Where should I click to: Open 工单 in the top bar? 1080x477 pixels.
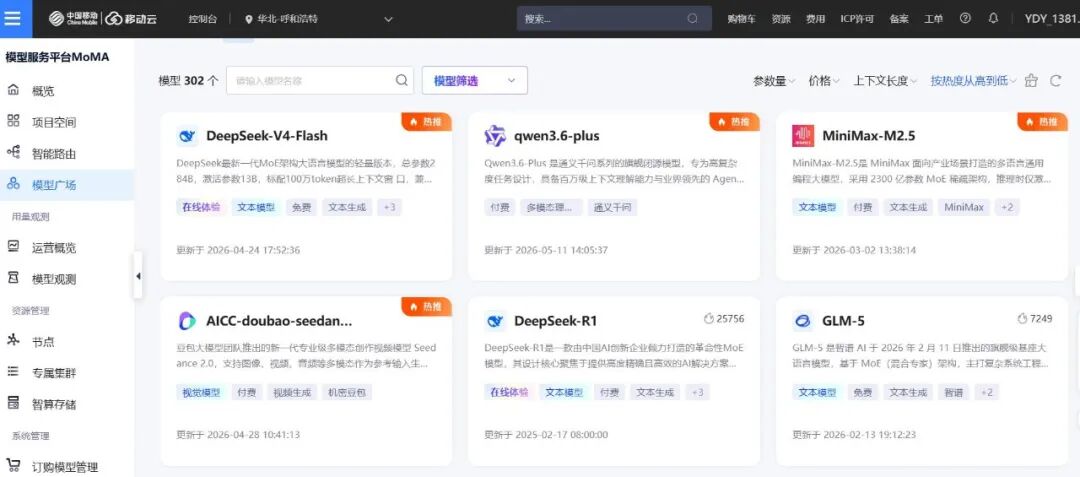click(x=933, y=19)
